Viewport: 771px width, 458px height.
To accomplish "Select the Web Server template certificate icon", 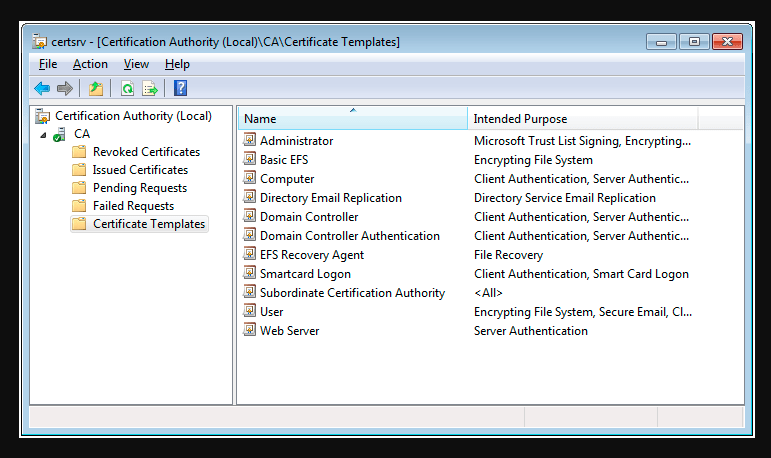I will click(250, 330).
